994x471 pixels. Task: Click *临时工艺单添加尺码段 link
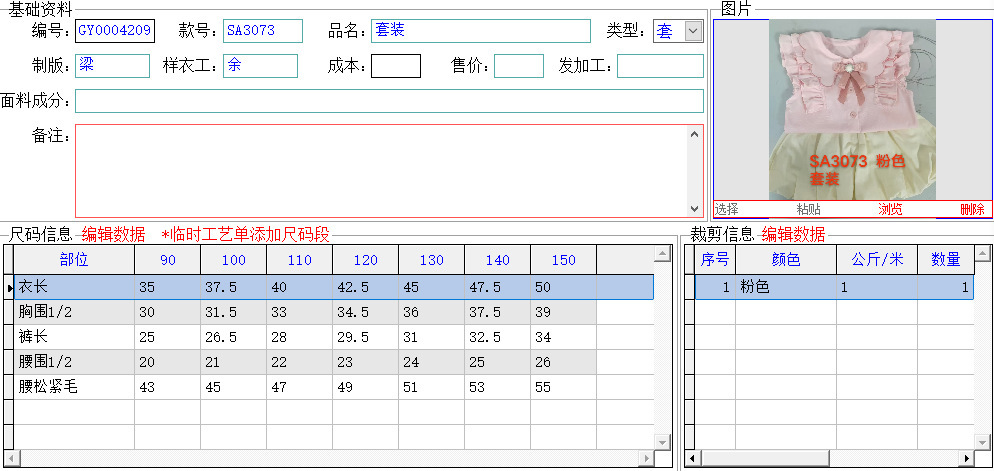246,235
